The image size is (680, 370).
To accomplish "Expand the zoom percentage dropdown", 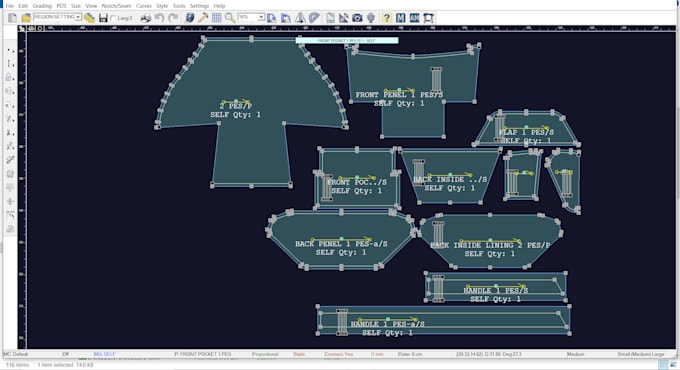I will click(x=261, y=17).
